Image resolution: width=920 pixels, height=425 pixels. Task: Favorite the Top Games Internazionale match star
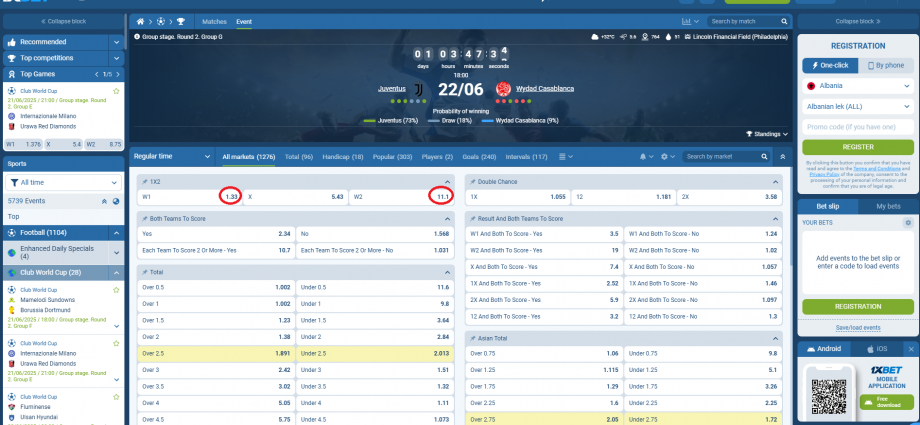[116, 91]
